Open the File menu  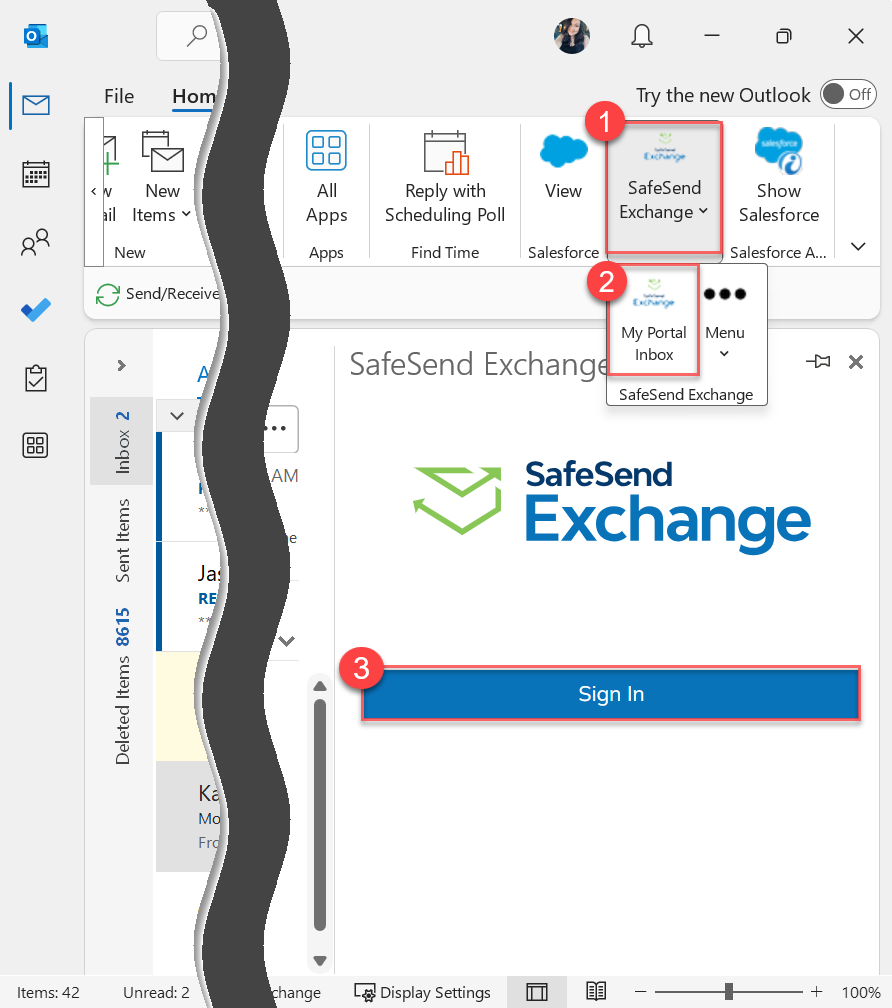pos(118,96)
